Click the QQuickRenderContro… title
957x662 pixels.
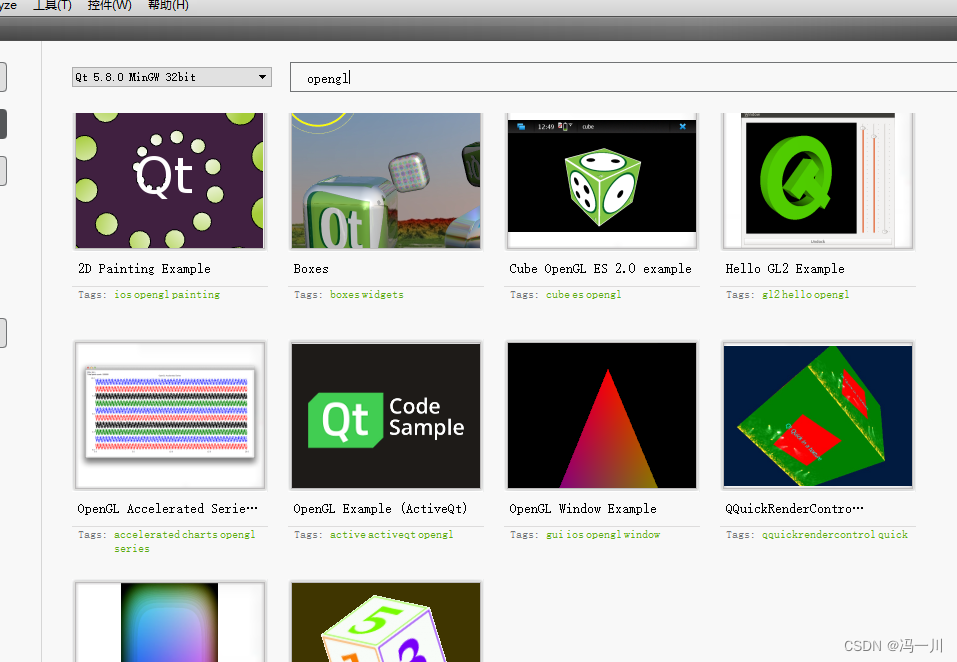click(x=794, y=509)
